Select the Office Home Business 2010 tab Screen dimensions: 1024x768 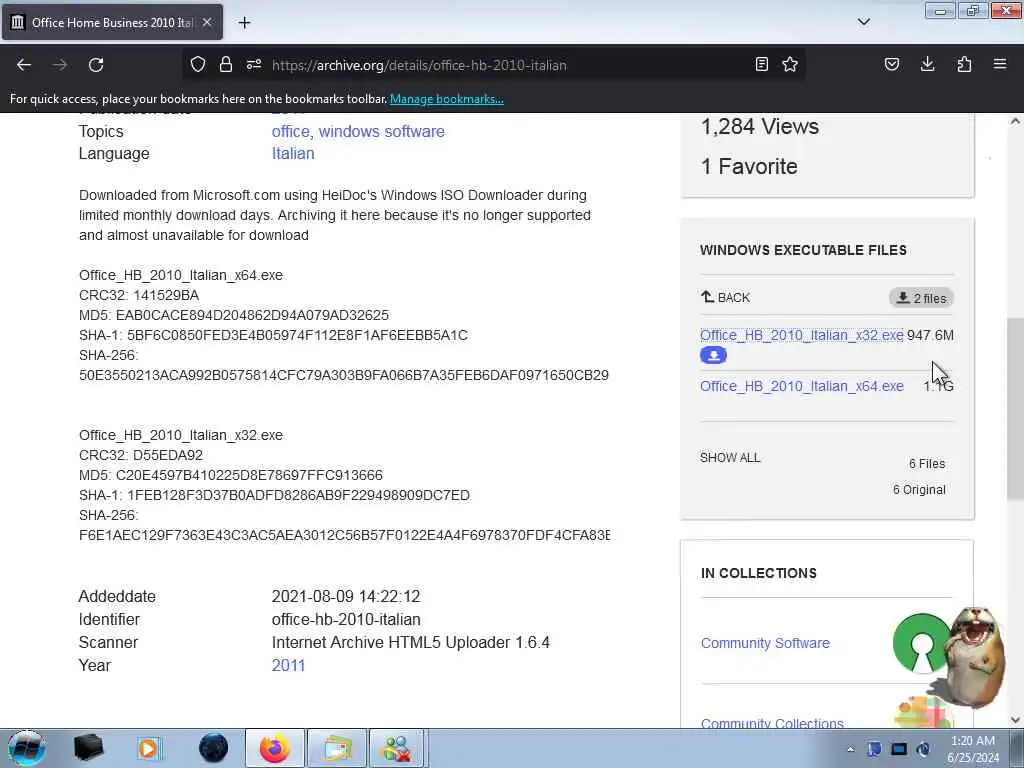coord(112,22)
